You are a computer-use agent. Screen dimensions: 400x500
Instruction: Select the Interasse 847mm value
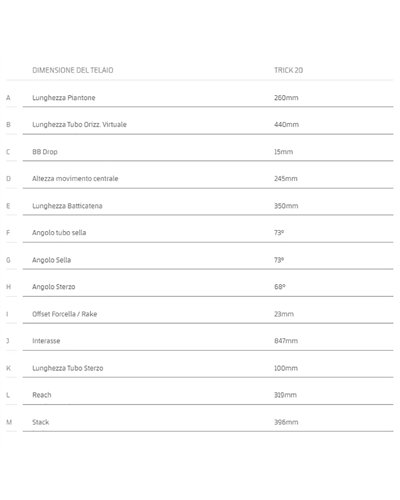click(x=286, y=341)
